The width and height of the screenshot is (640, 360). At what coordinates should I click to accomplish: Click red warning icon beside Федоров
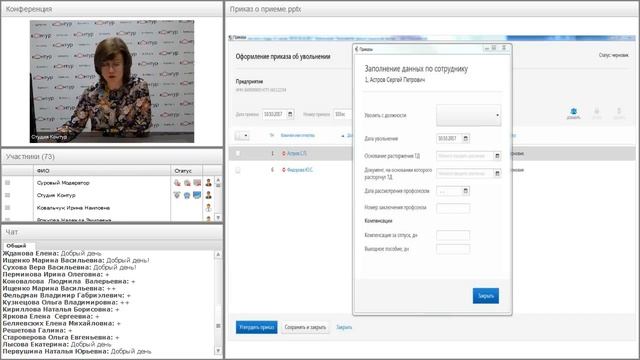pos(284,170)
